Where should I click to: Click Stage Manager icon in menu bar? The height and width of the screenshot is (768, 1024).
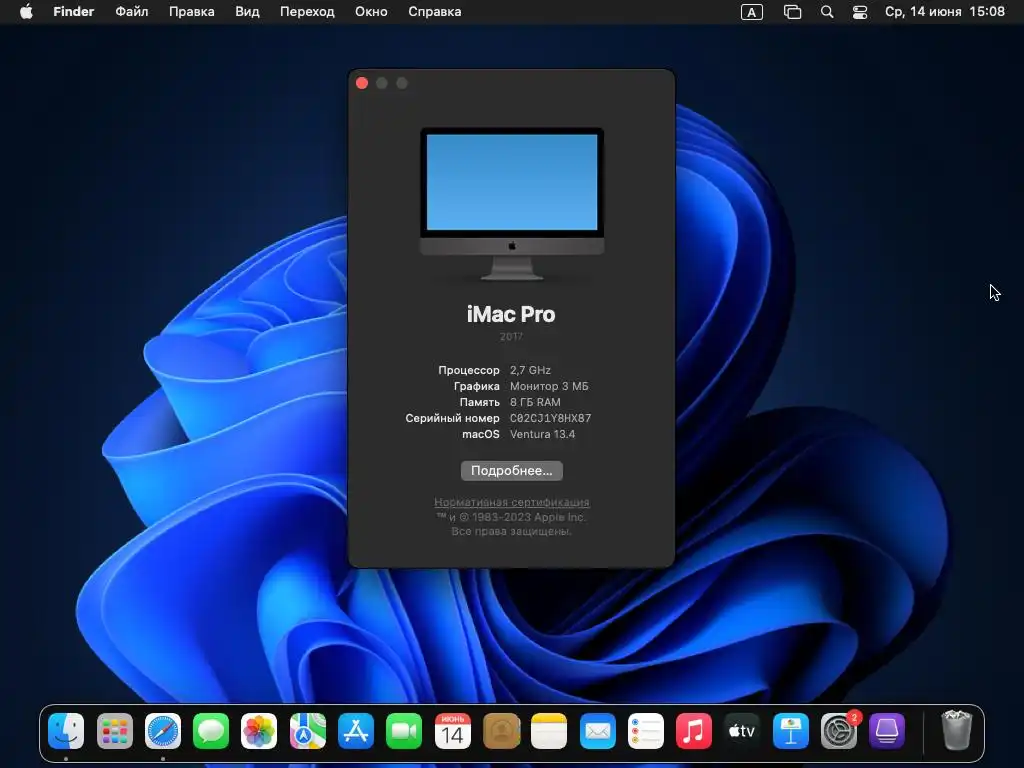792,12
